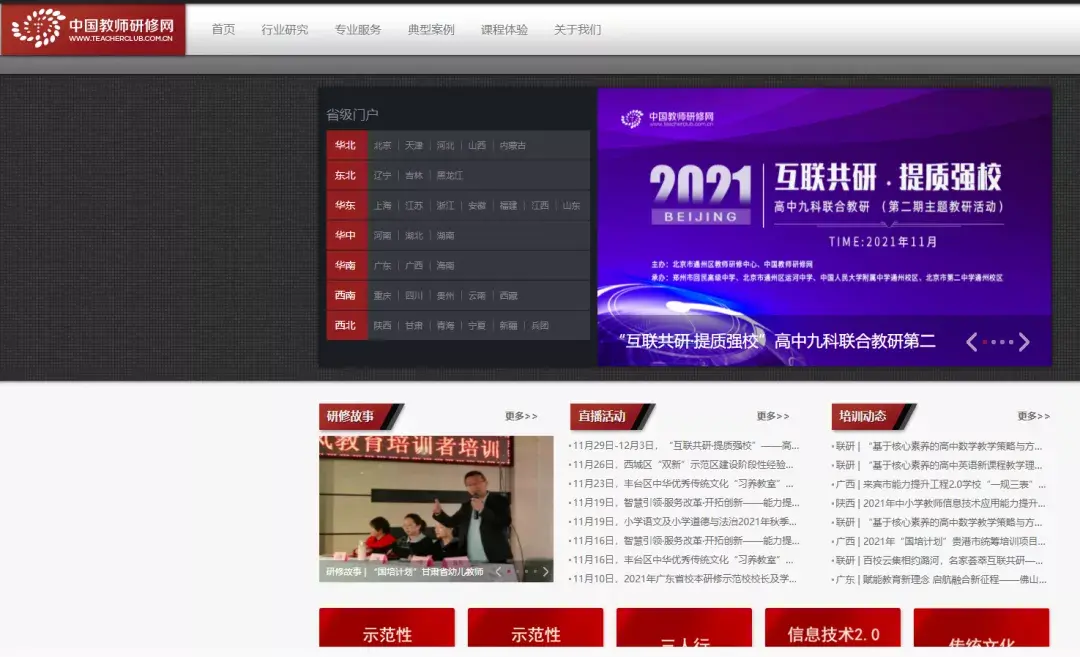This screenshot has height=657, width=1080.
Task: Open the 江苏 provincial portal
Action: click(x=414, y=206)
